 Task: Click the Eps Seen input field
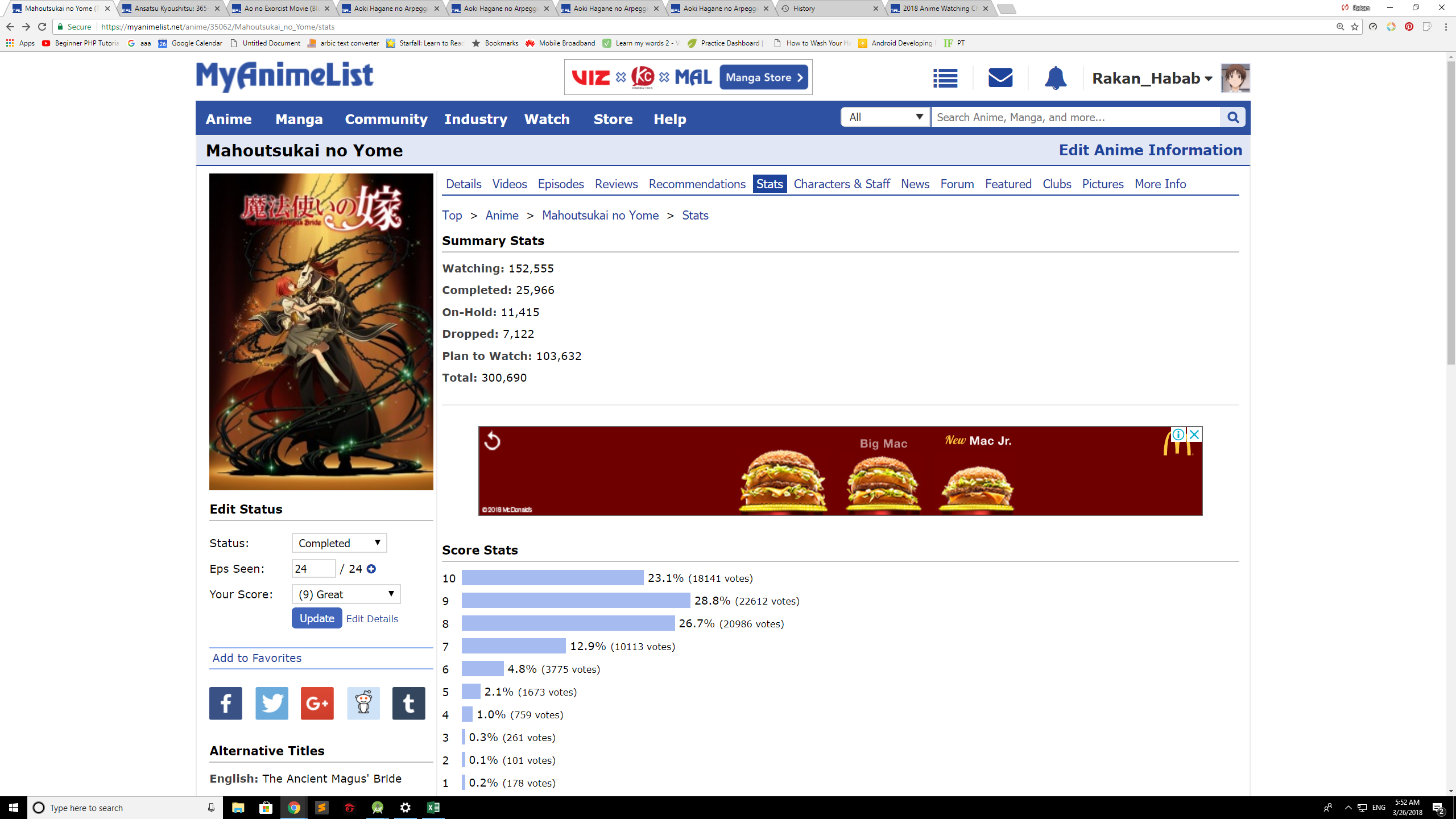click(x=313, y=569)
